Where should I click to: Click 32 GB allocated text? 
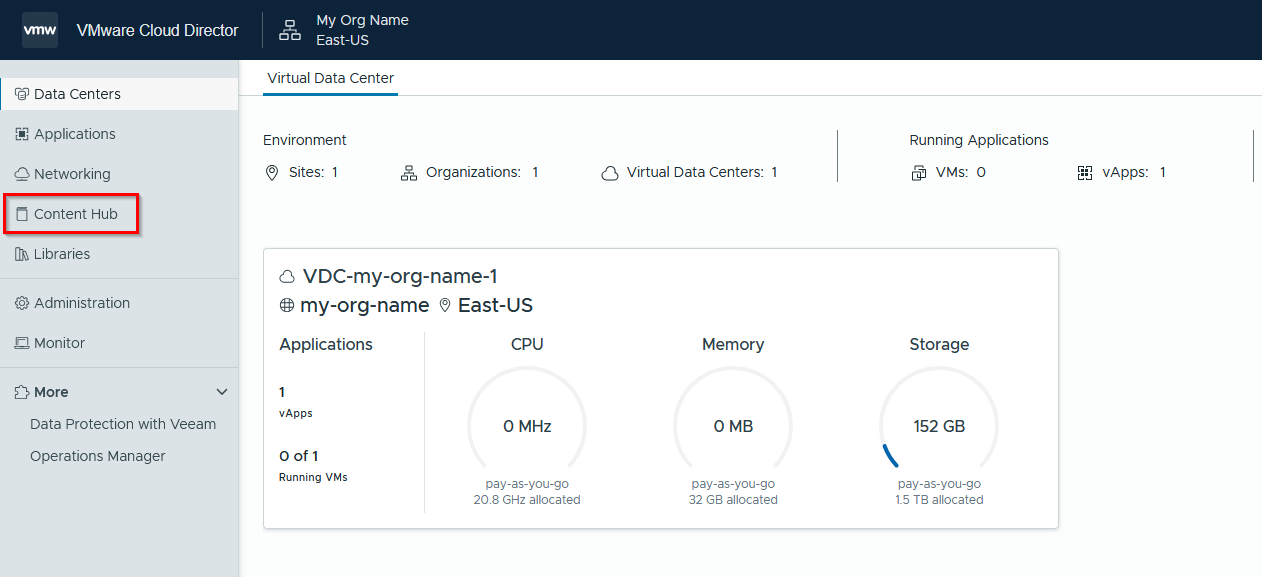(x=733, y=499)
